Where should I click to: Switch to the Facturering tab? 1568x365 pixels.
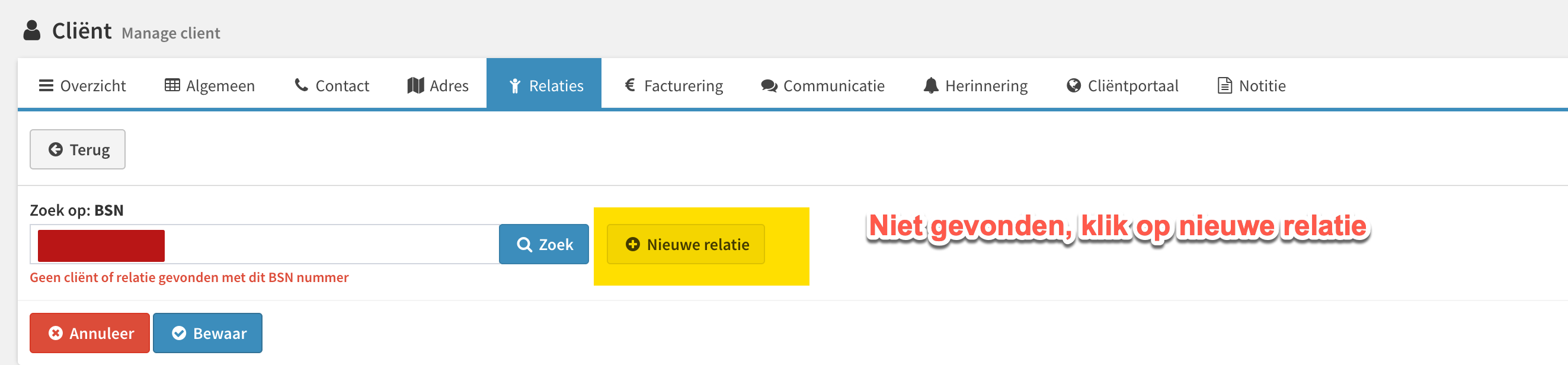pyautogui.click(x=674, y=84)
